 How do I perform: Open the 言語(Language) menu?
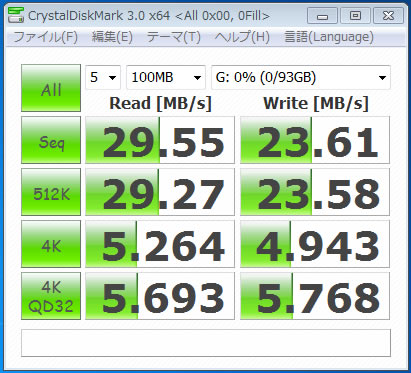click(329, 37)
